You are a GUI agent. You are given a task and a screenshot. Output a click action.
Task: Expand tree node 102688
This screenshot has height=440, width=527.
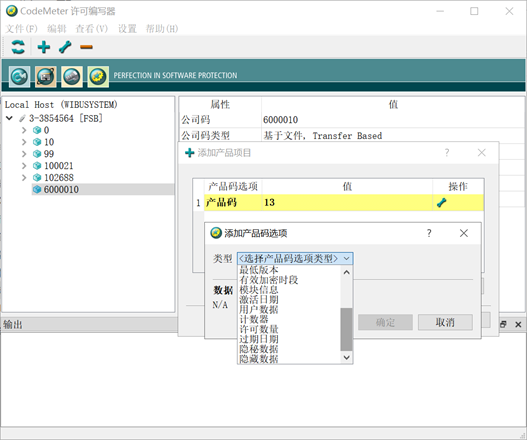(x=24, y=177)
